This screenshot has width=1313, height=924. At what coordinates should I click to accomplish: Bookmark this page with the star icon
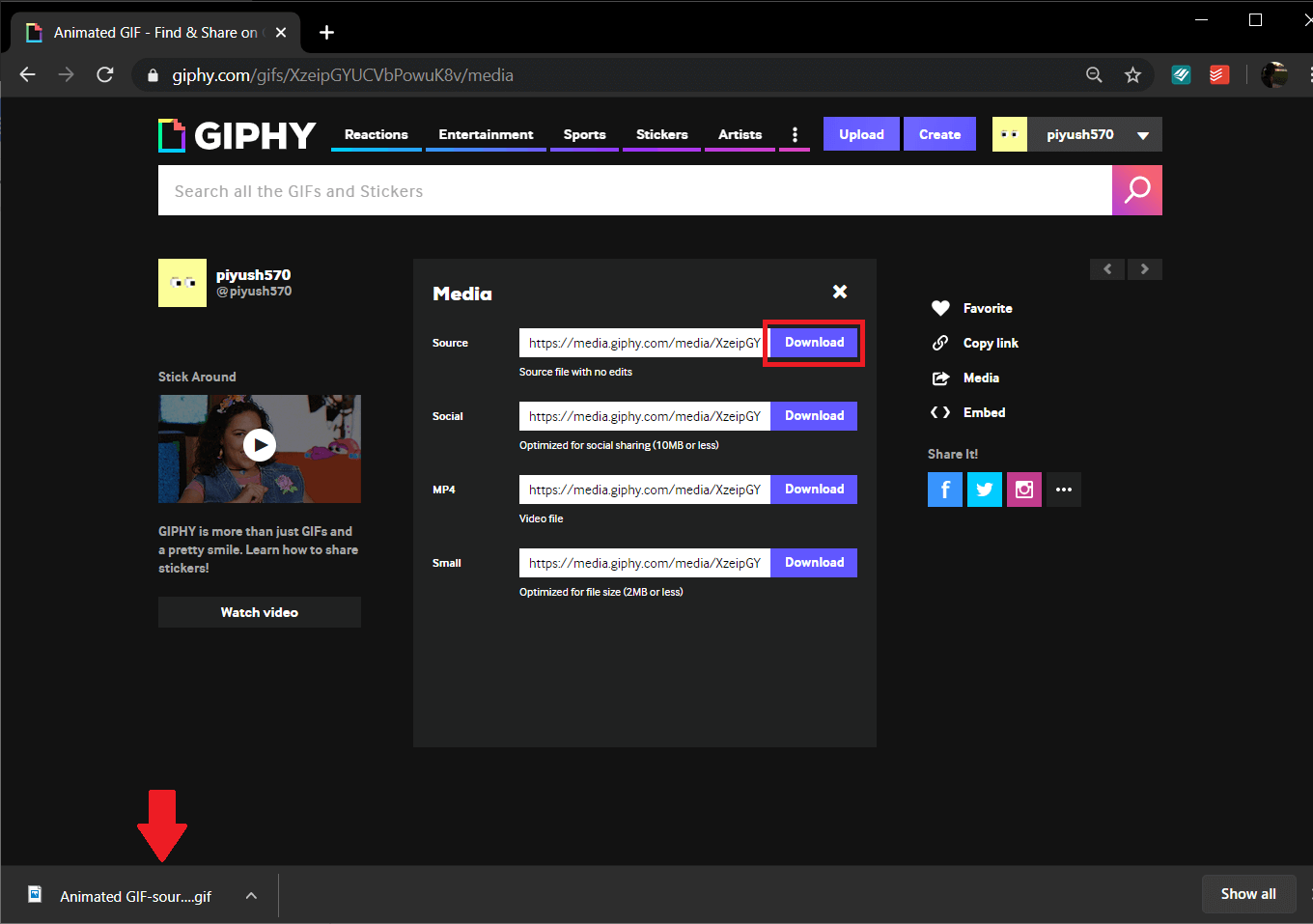[x=1132, y=75]
